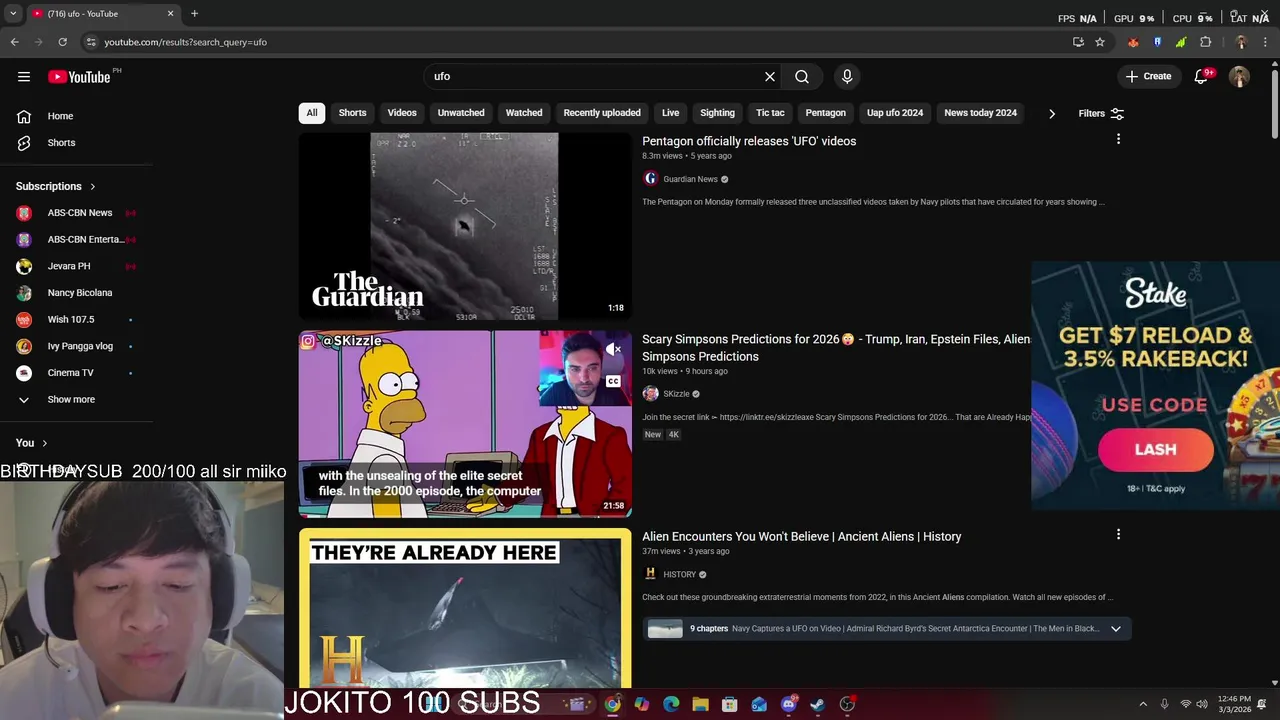Open Chrome's three-dot menu
This screenshot has height=720, width=1280.
point(1266,42)
